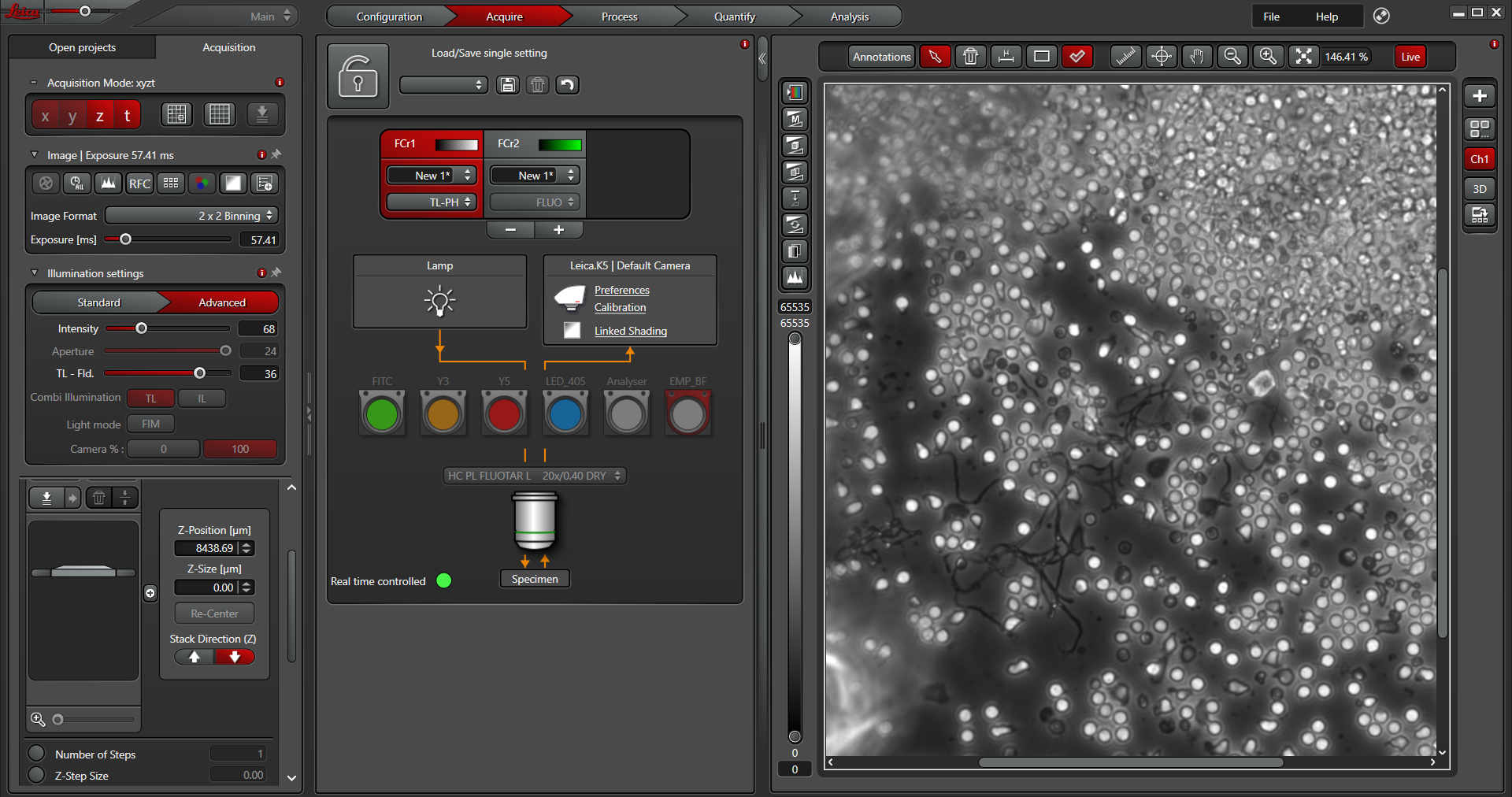Click the Live button

point(1410,57)
